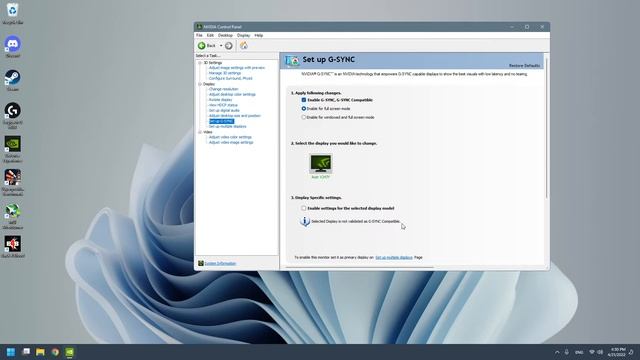This screenshot has width=640, height=360.
Task: Open the Display menu
Action: coord(243,36)
